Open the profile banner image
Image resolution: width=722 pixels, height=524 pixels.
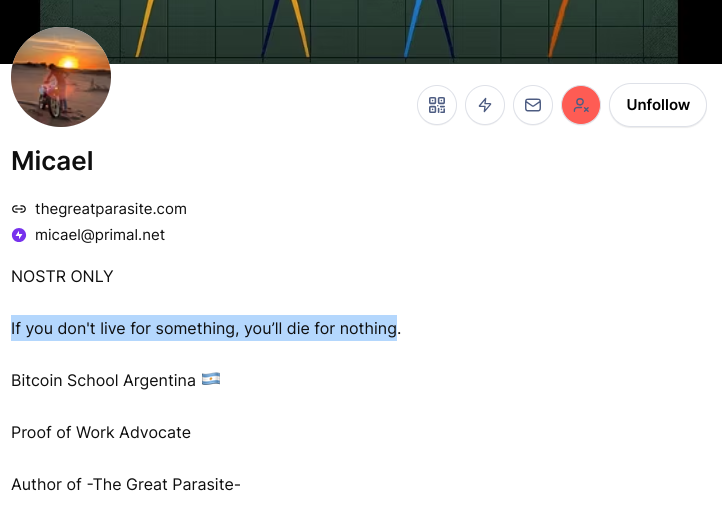pos(359,31)
